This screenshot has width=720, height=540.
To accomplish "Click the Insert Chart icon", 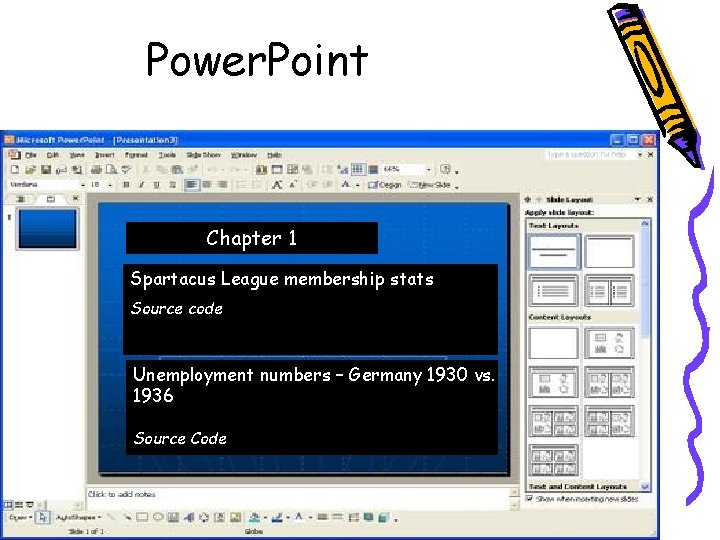I will coord(261,169).
